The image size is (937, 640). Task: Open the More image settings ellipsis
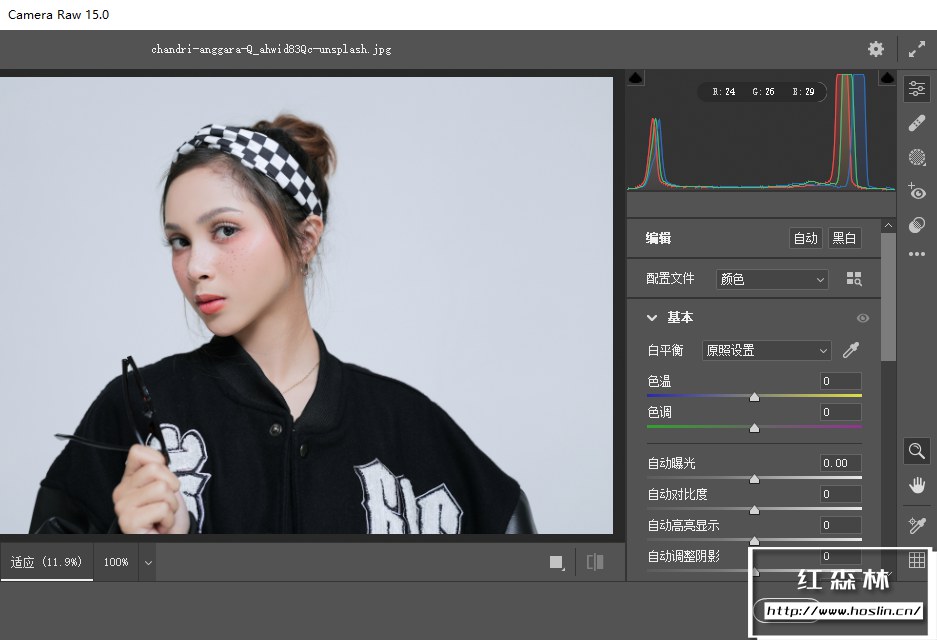[917, 255]
